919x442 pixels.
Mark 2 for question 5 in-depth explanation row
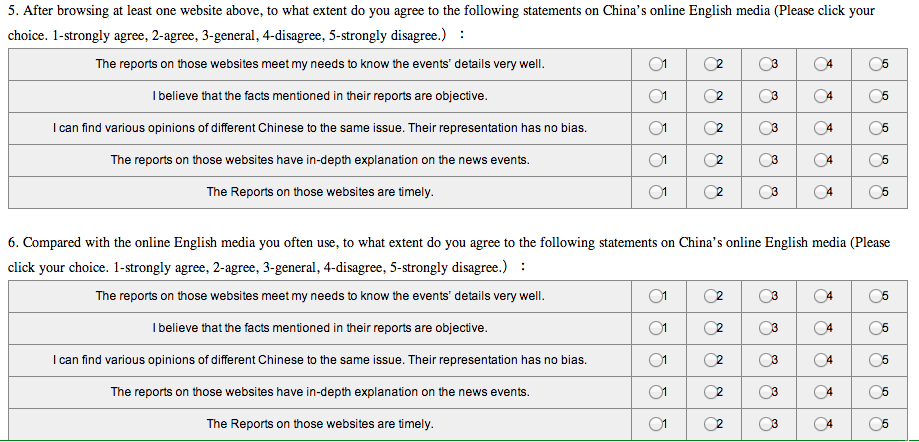click(710, 161)
